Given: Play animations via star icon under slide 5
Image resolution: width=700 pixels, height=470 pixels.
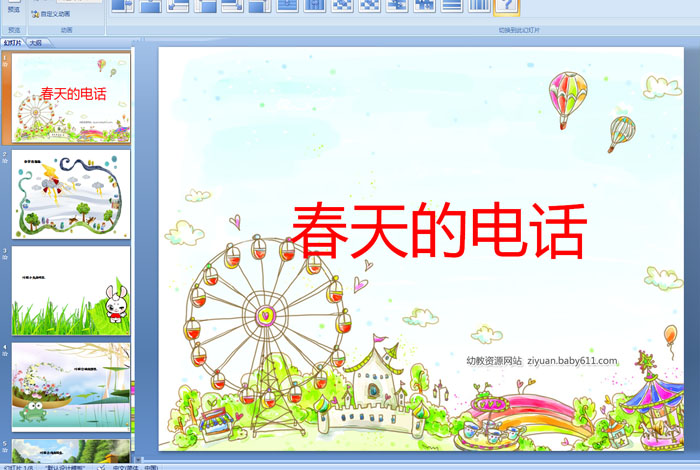Looking at the screenshot, I should pos(5,450).
